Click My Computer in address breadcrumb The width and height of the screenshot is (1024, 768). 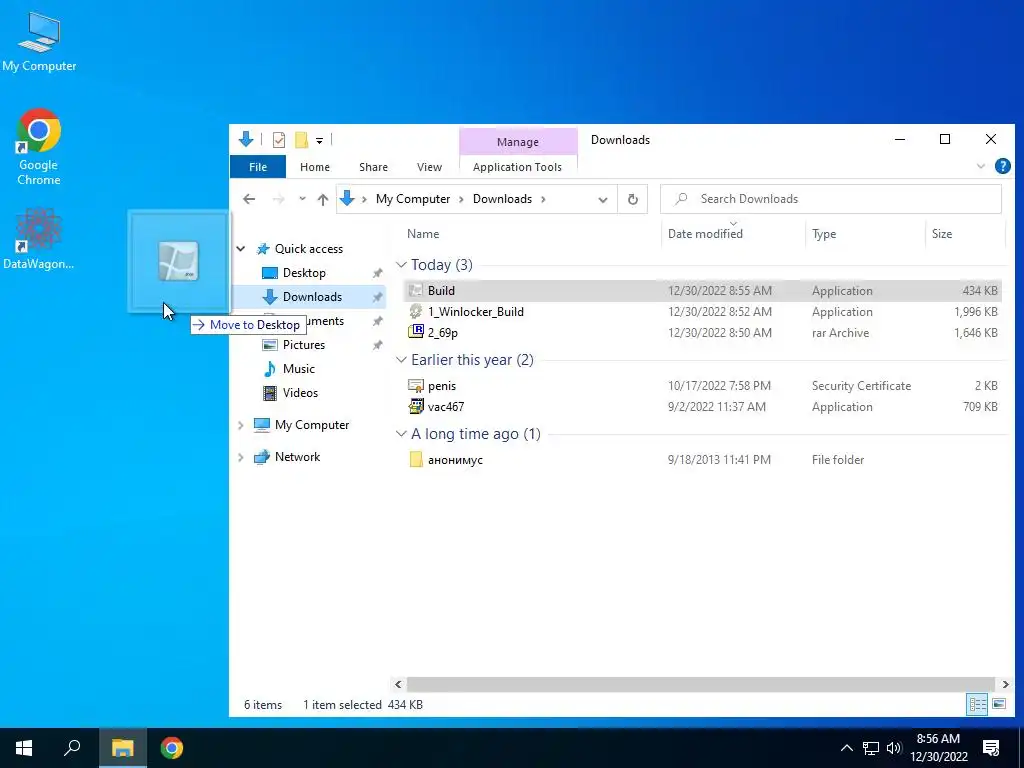(x=413, y=199)
